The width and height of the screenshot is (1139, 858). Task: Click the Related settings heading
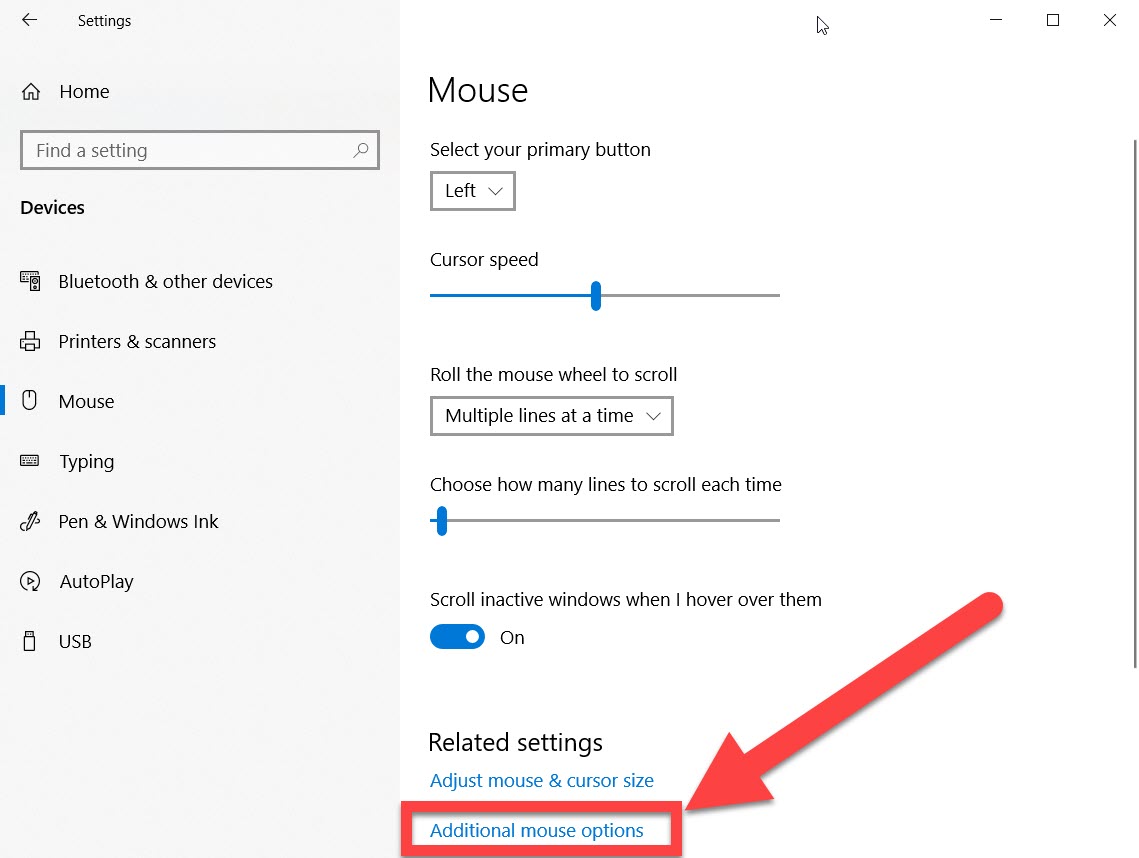click(x=516, y=742)
